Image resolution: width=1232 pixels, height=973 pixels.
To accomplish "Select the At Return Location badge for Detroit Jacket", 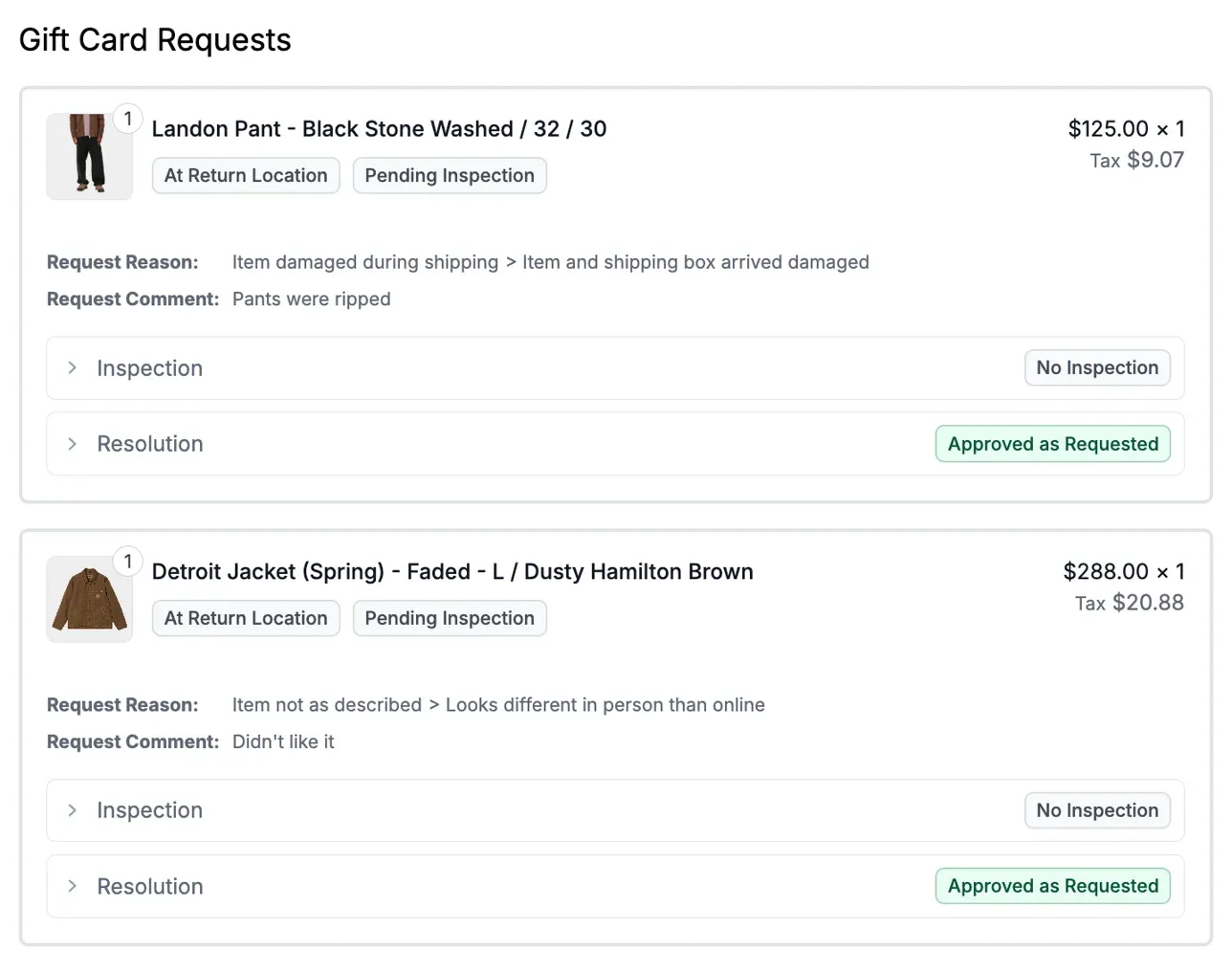I will click(245, 618).
